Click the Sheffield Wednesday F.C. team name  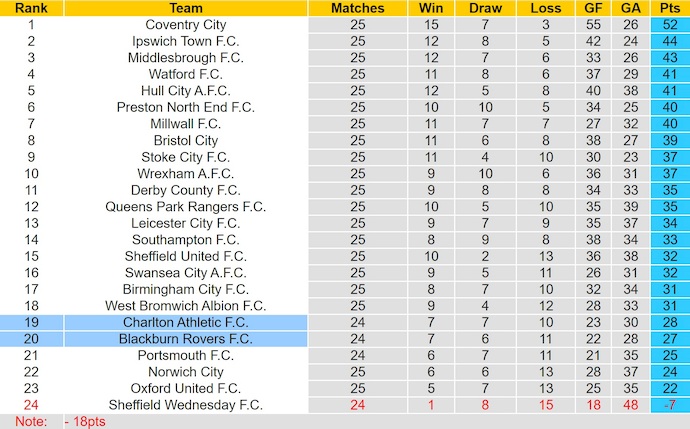pos(185,405)
